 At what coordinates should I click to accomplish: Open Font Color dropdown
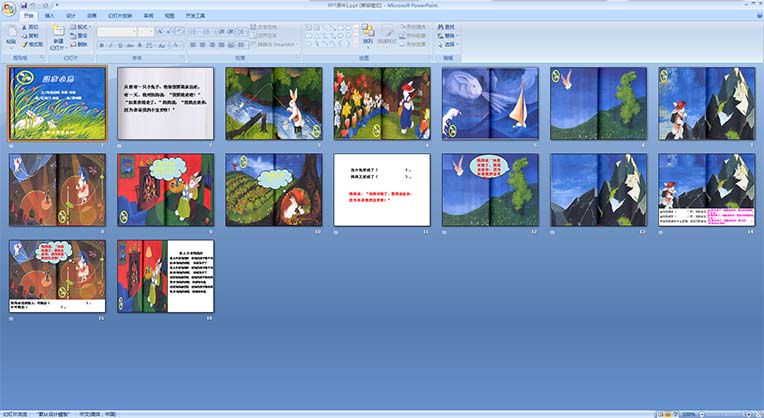pyautogui.click(x=177, y=45)
